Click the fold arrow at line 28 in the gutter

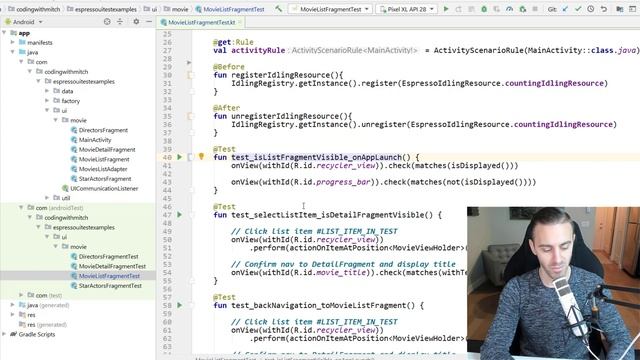click(x=189, y=62)
